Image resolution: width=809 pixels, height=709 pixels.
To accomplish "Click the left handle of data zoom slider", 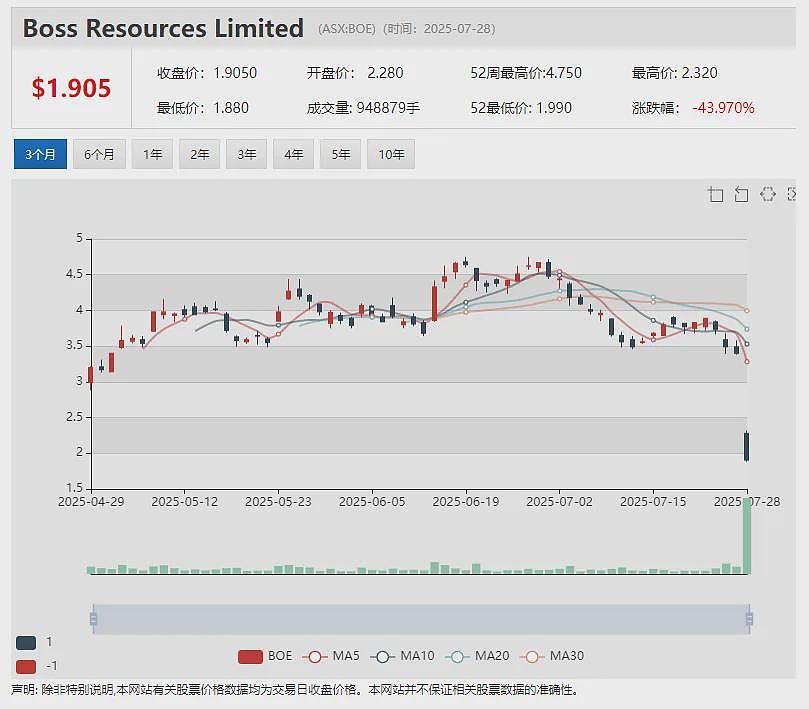I will pos(93,618).
